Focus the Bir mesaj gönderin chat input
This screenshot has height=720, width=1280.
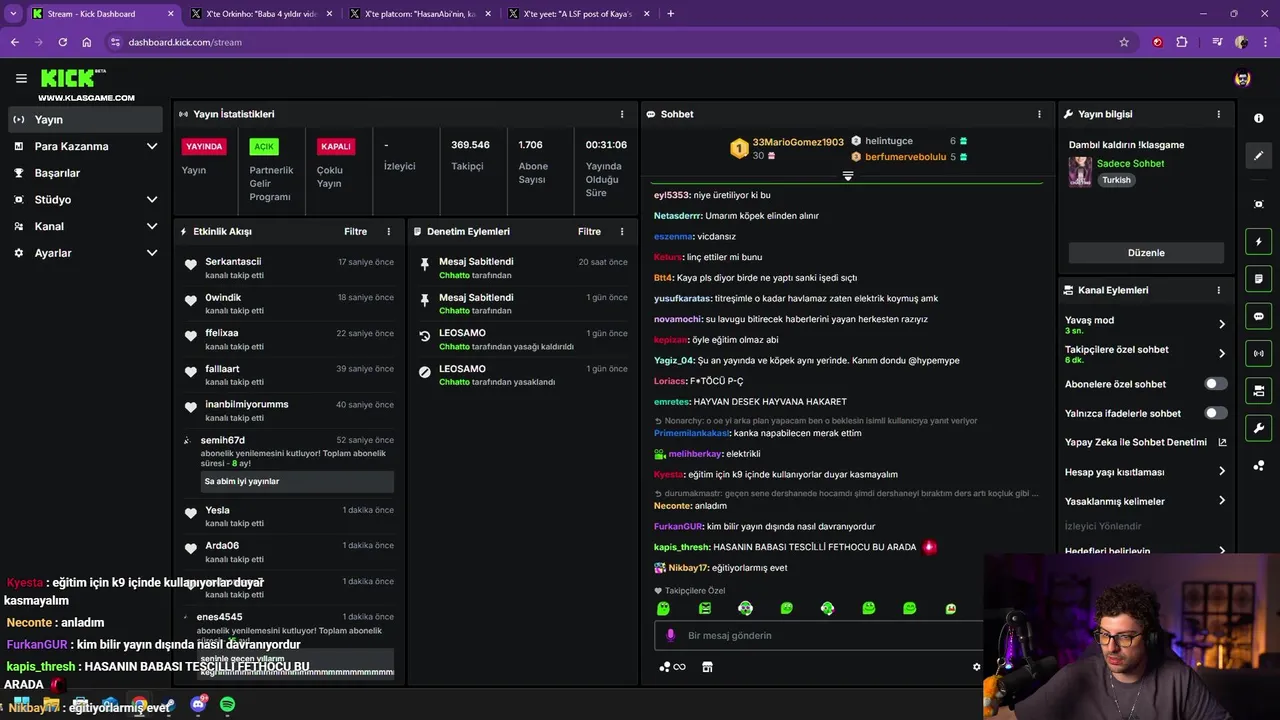[x=820, y=635]
